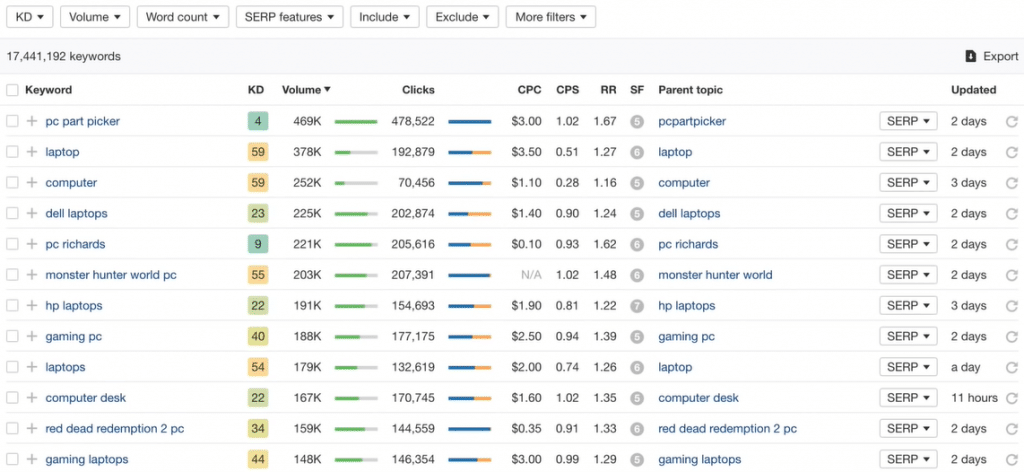Click SF badge in 'laptops' keyword row

point(637,367)
